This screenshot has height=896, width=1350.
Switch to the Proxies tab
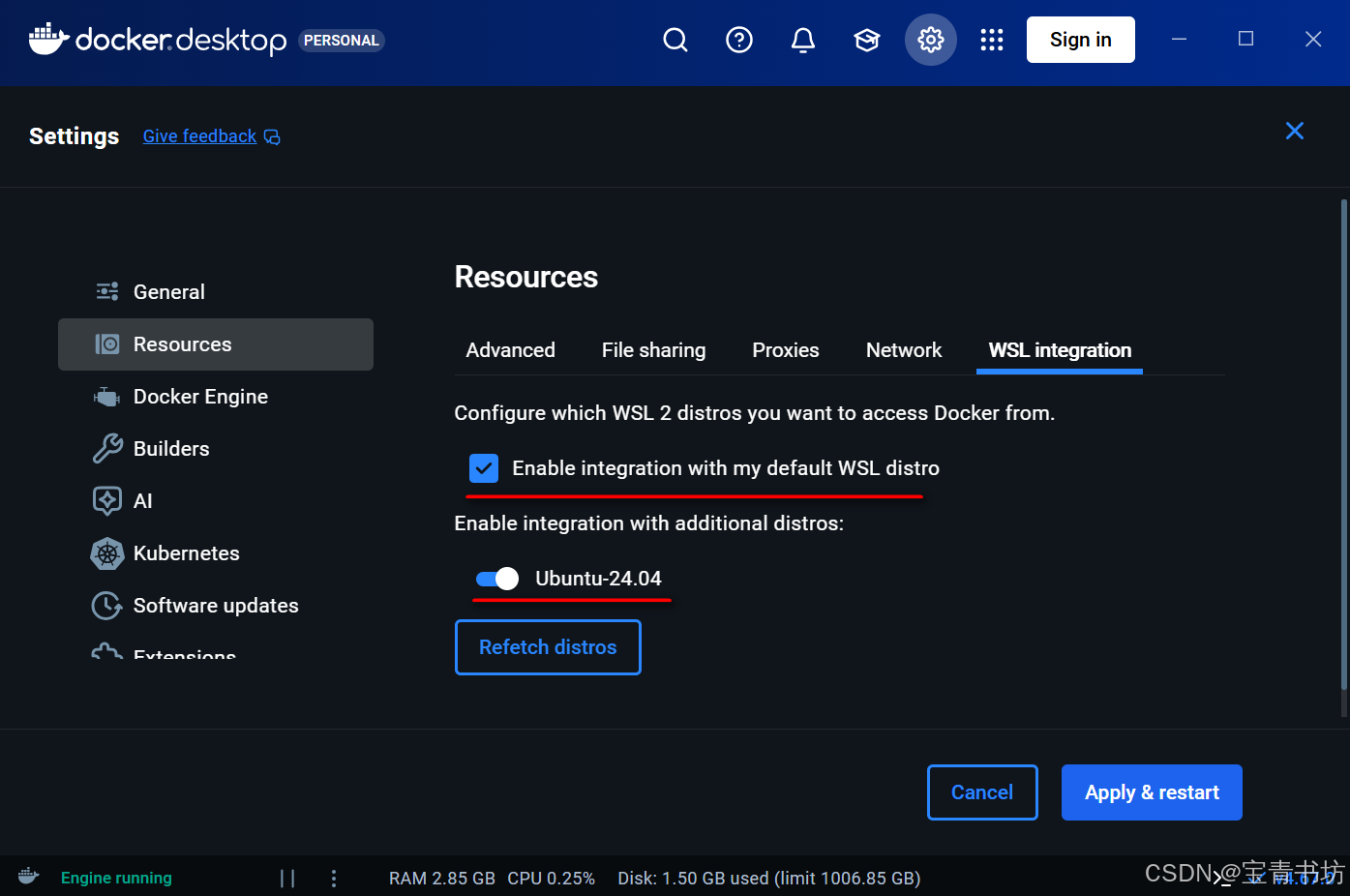[786, 350]
